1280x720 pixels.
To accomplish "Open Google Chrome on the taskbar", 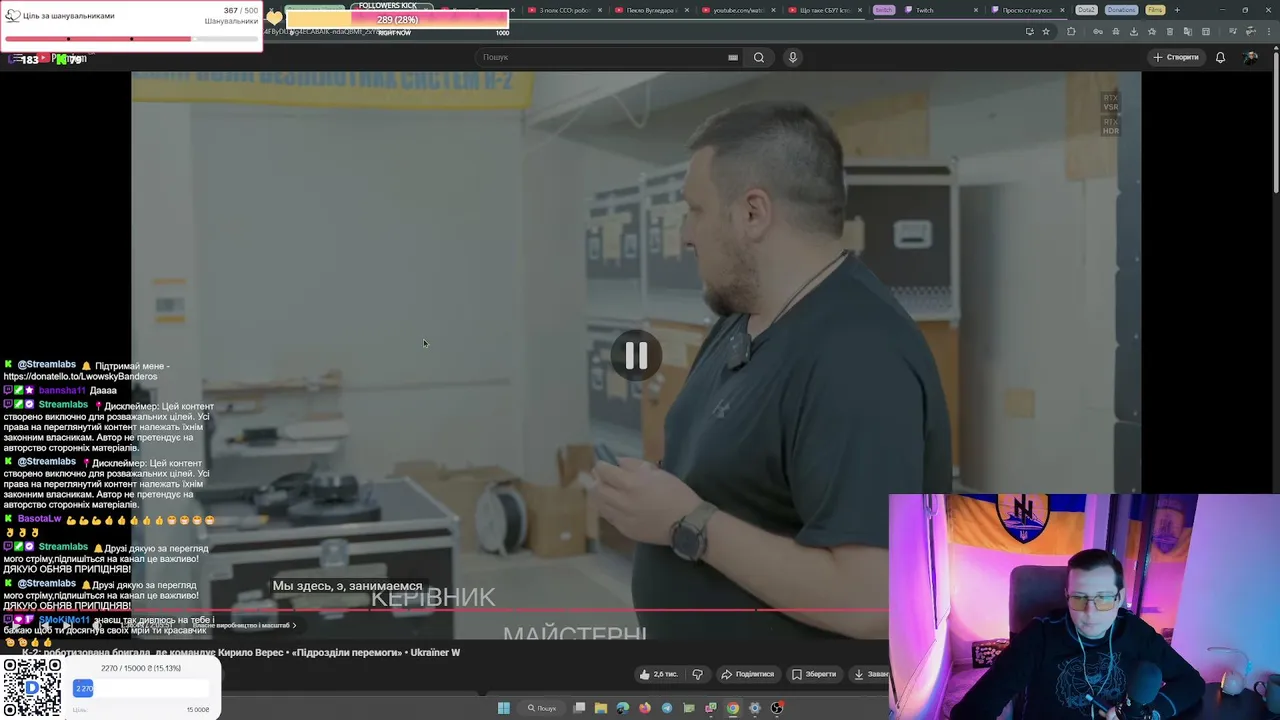I will [x=733, y=708].
